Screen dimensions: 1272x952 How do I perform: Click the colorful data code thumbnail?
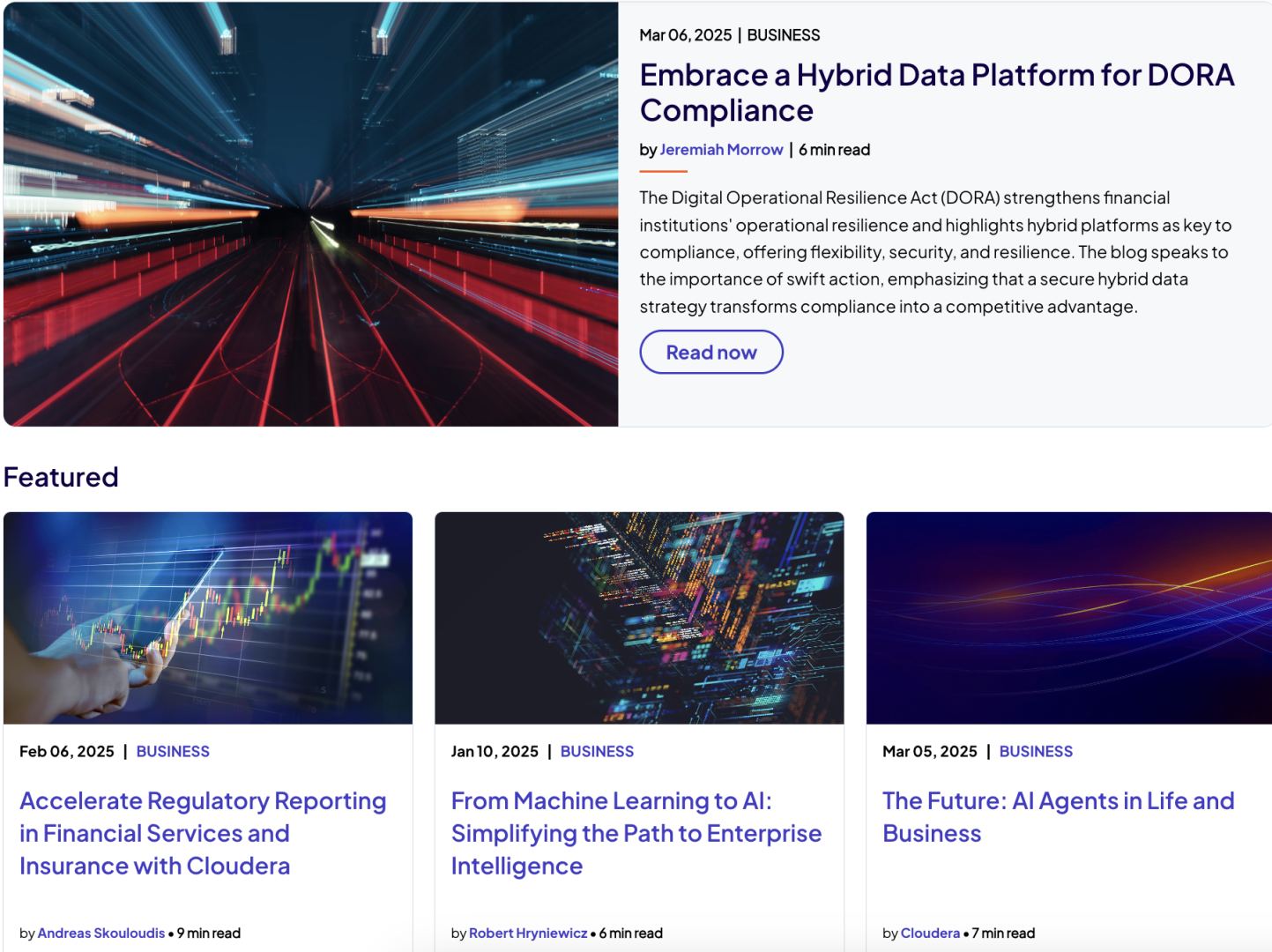click(639, 618)
